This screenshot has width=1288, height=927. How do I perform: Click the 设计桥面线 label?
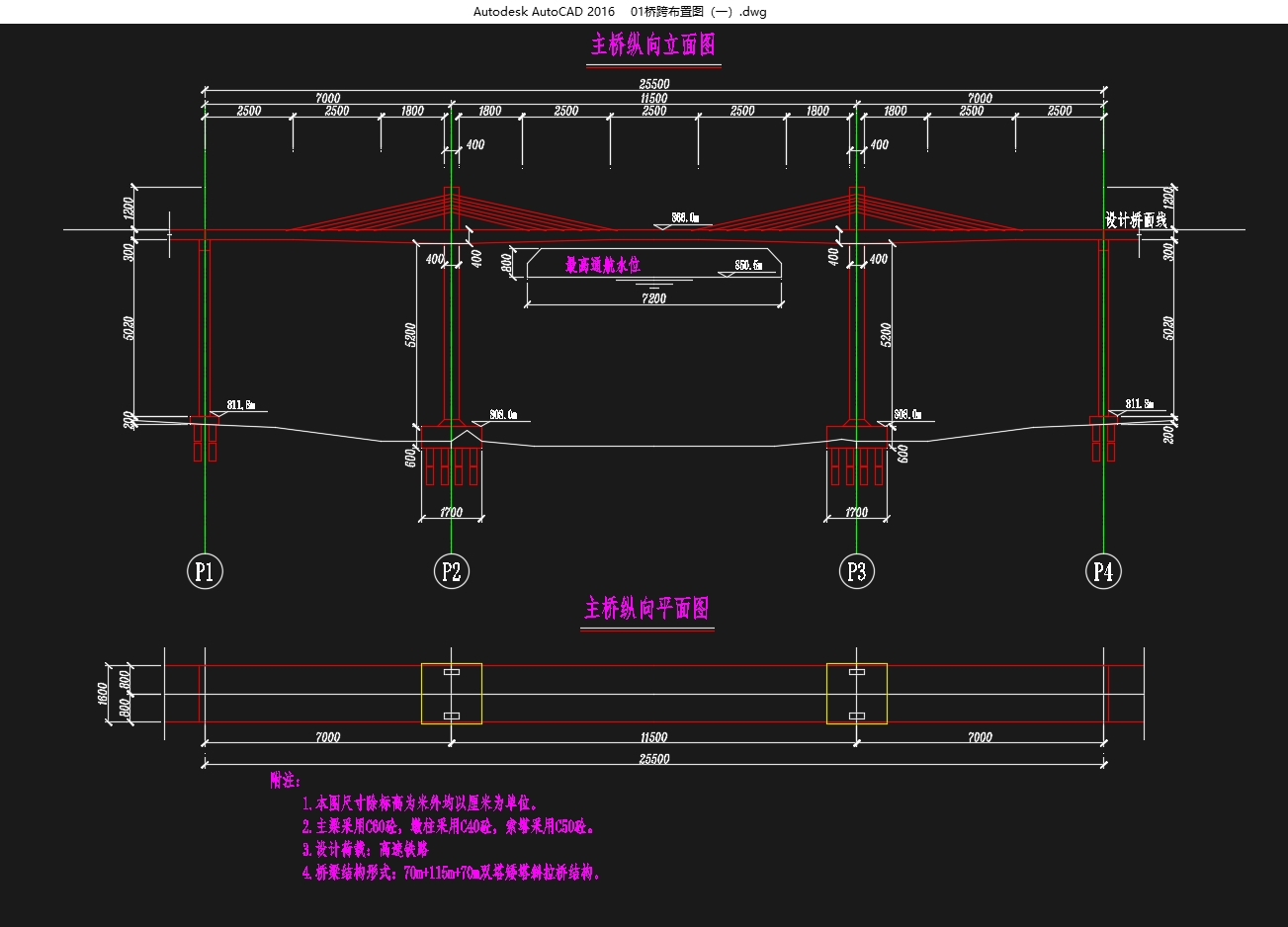[1136, 220]
